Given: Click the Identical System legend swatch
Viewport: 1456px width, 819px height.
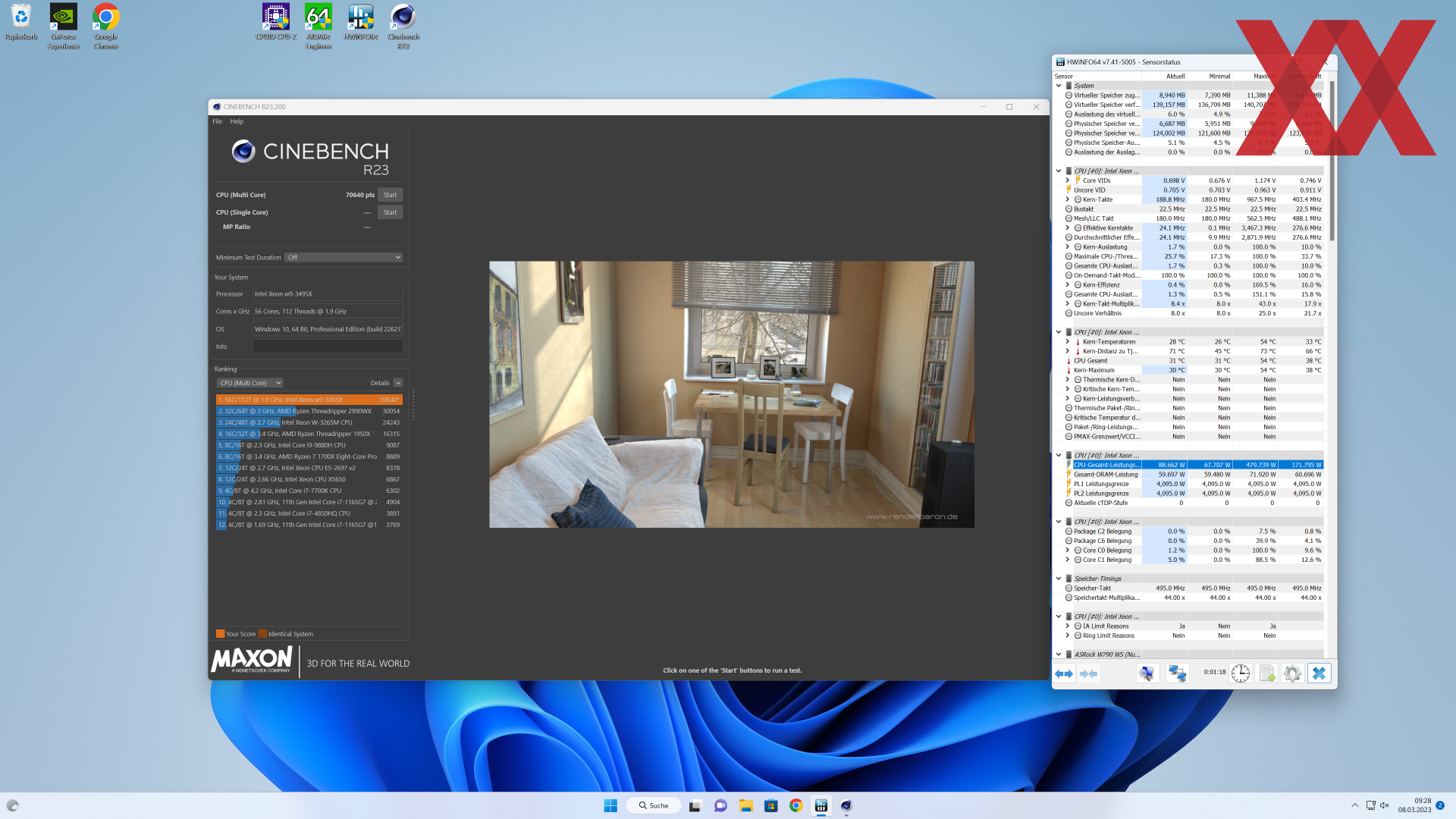Looking at the screenshot, I should click(262, 634).
